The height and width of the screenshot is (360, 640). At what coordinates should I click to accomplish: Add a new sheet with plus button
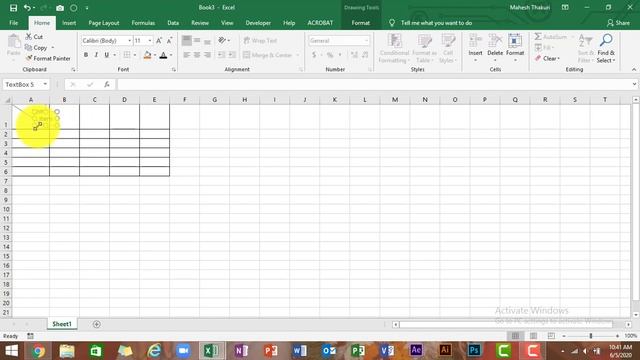(97, 324)
